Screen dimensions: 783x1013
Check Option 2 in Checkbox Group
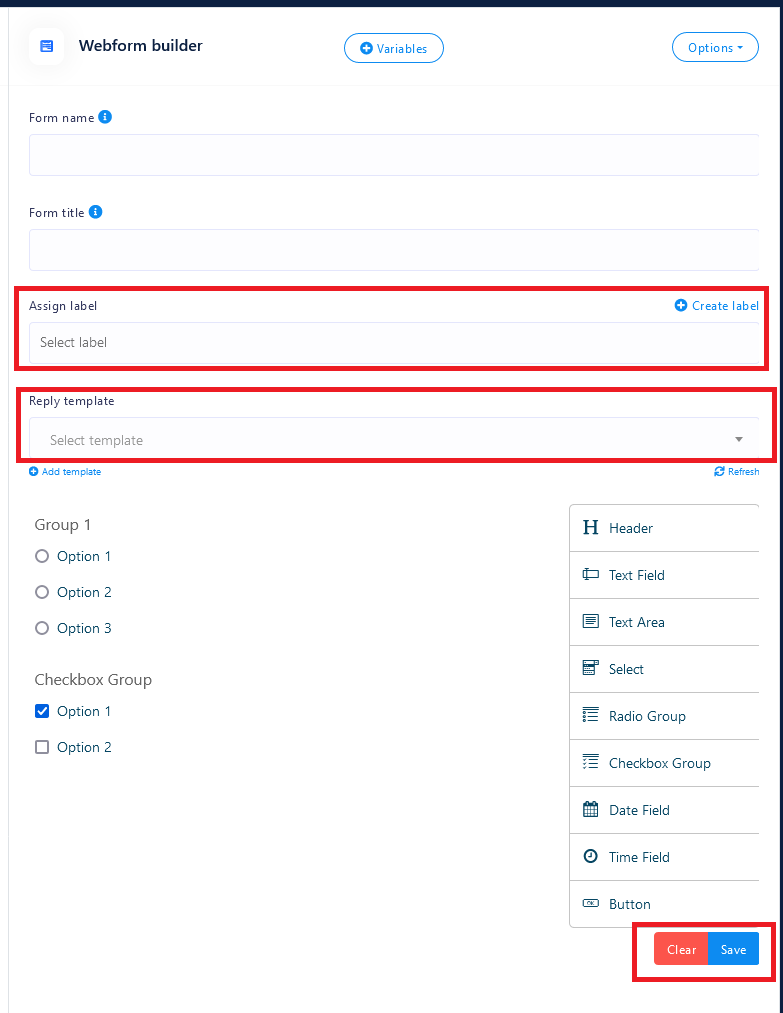click(42, 747)
